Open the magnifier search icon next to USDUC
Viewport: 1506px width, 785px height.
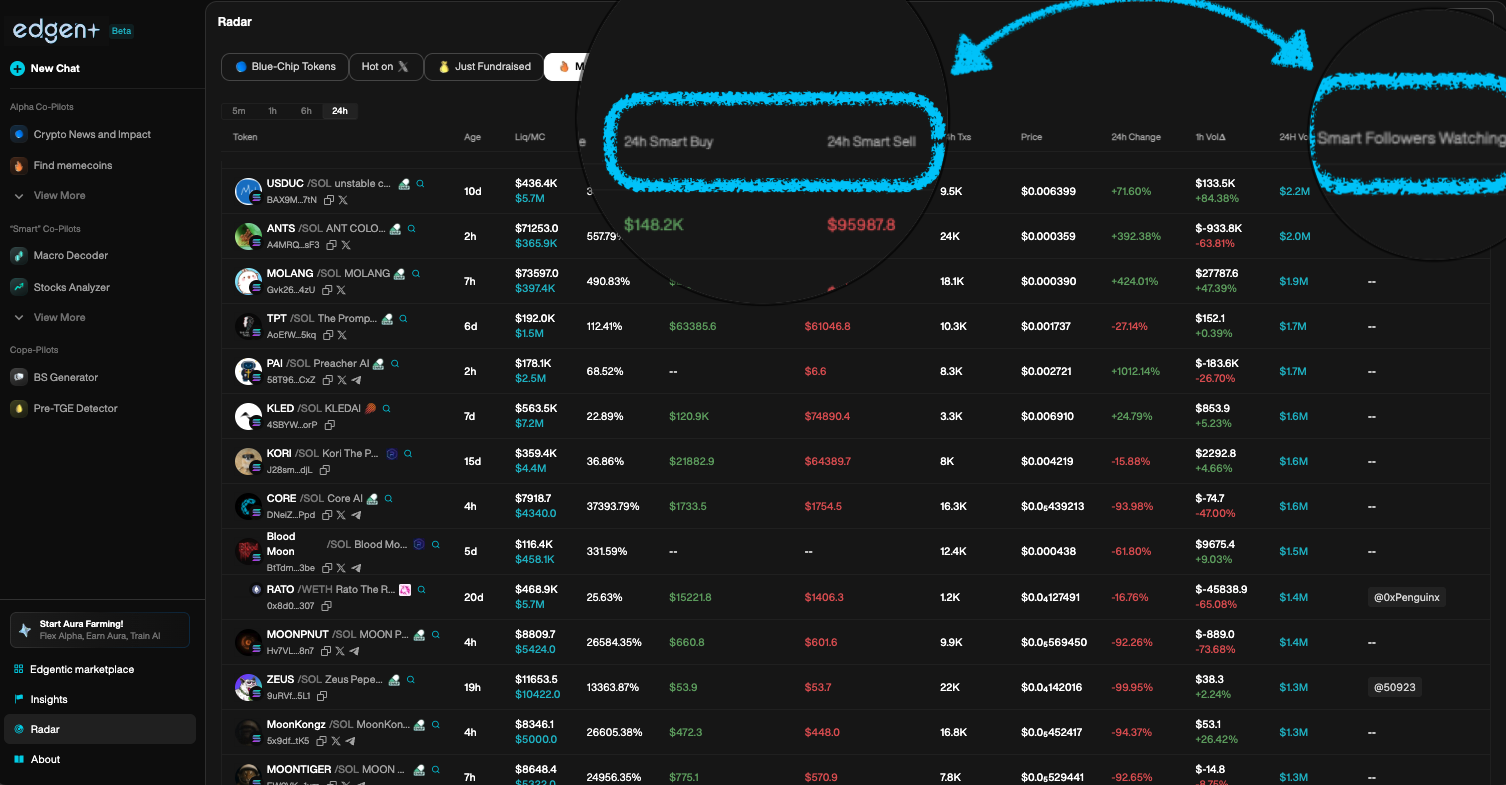(x=420, y=183)
